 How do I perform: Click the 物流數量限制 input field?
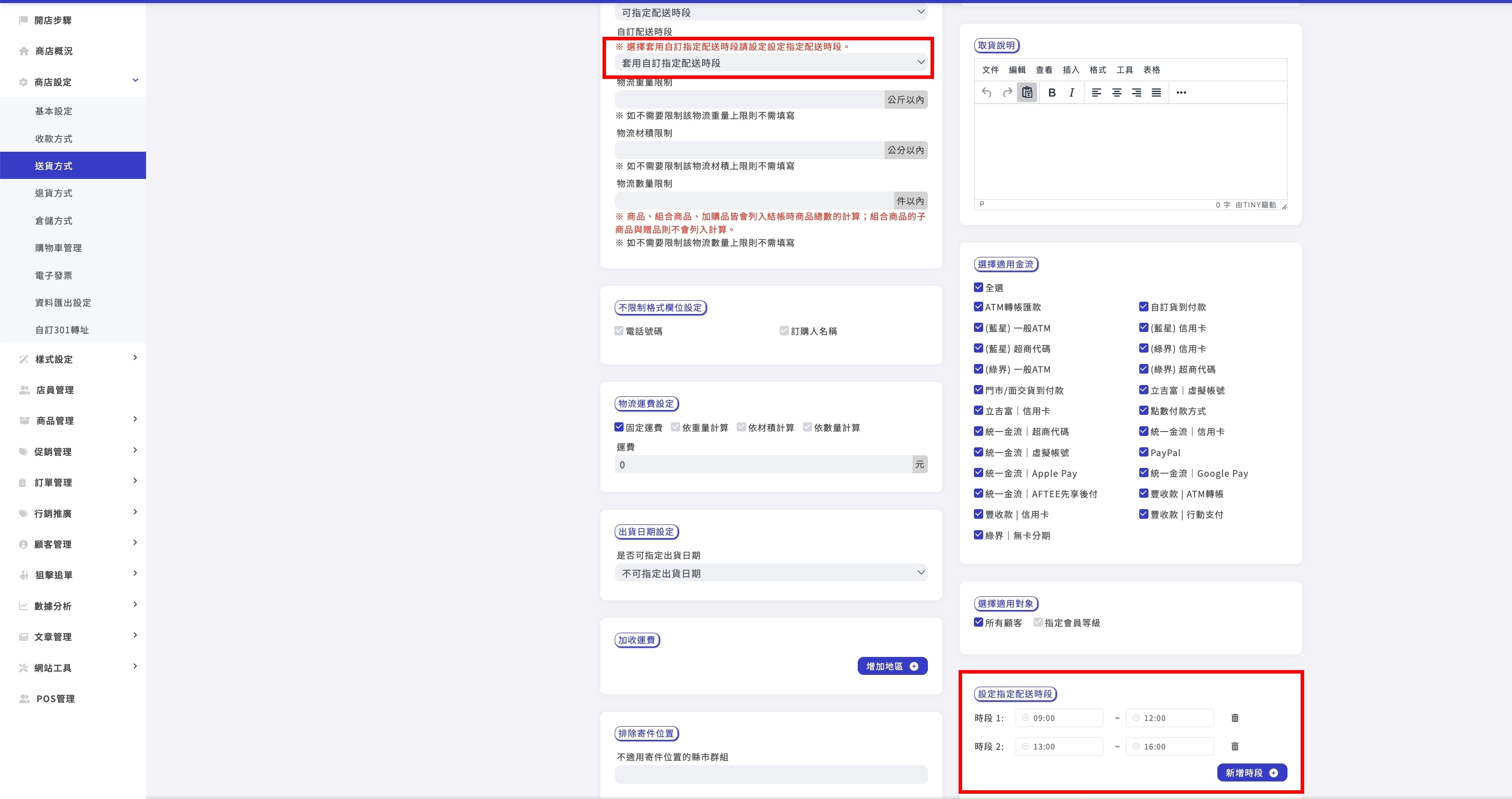pyautogui.click(x=754, y=201)
